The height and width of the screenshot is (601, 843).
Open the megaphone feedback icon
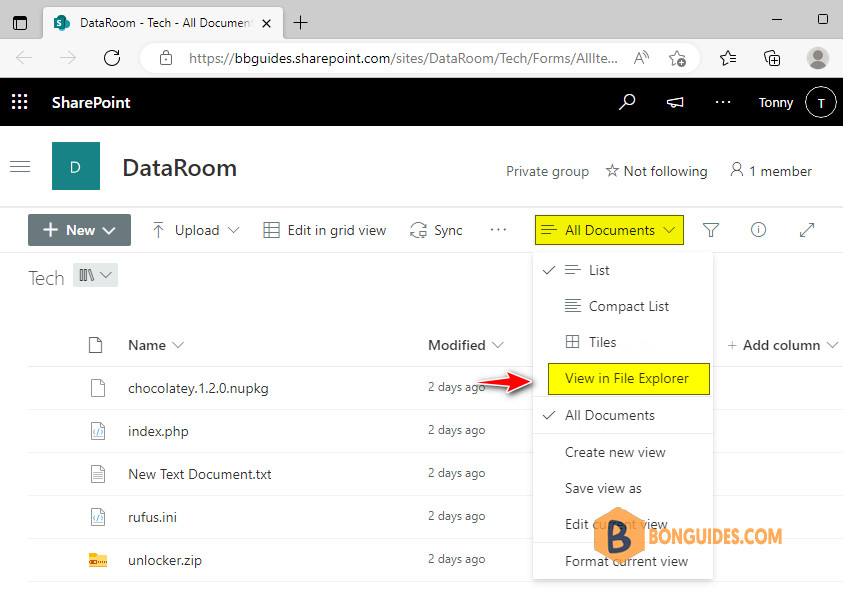[x=675, y=102]
